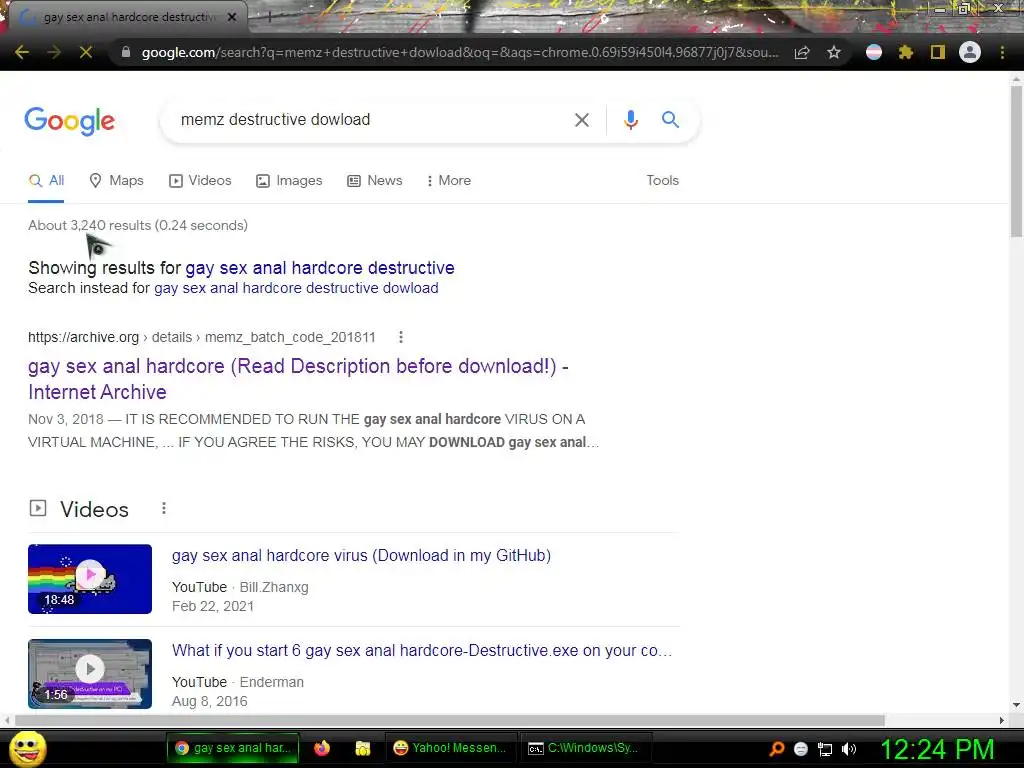1024x768 pixels.
Task: Click the vertical scrollbar down arrow
Action: 1016,705
